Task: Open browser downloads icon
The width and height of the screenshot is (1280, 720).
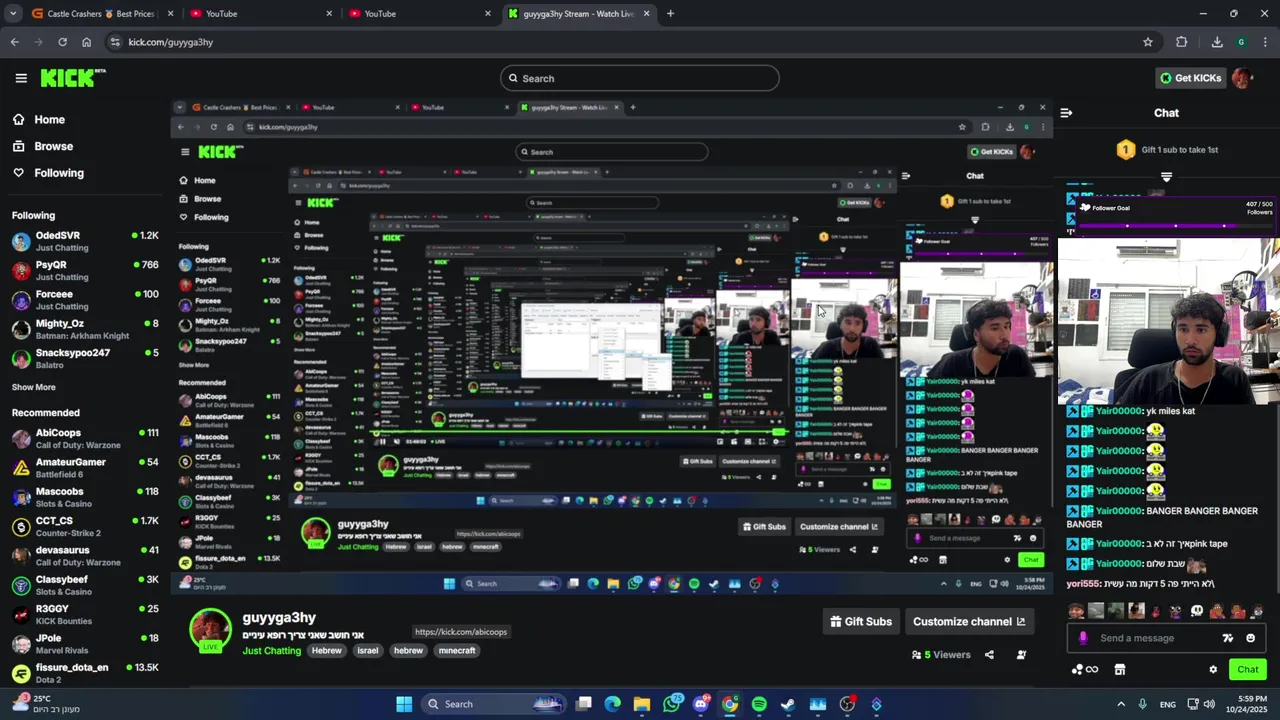Action: coord(1217,42)
